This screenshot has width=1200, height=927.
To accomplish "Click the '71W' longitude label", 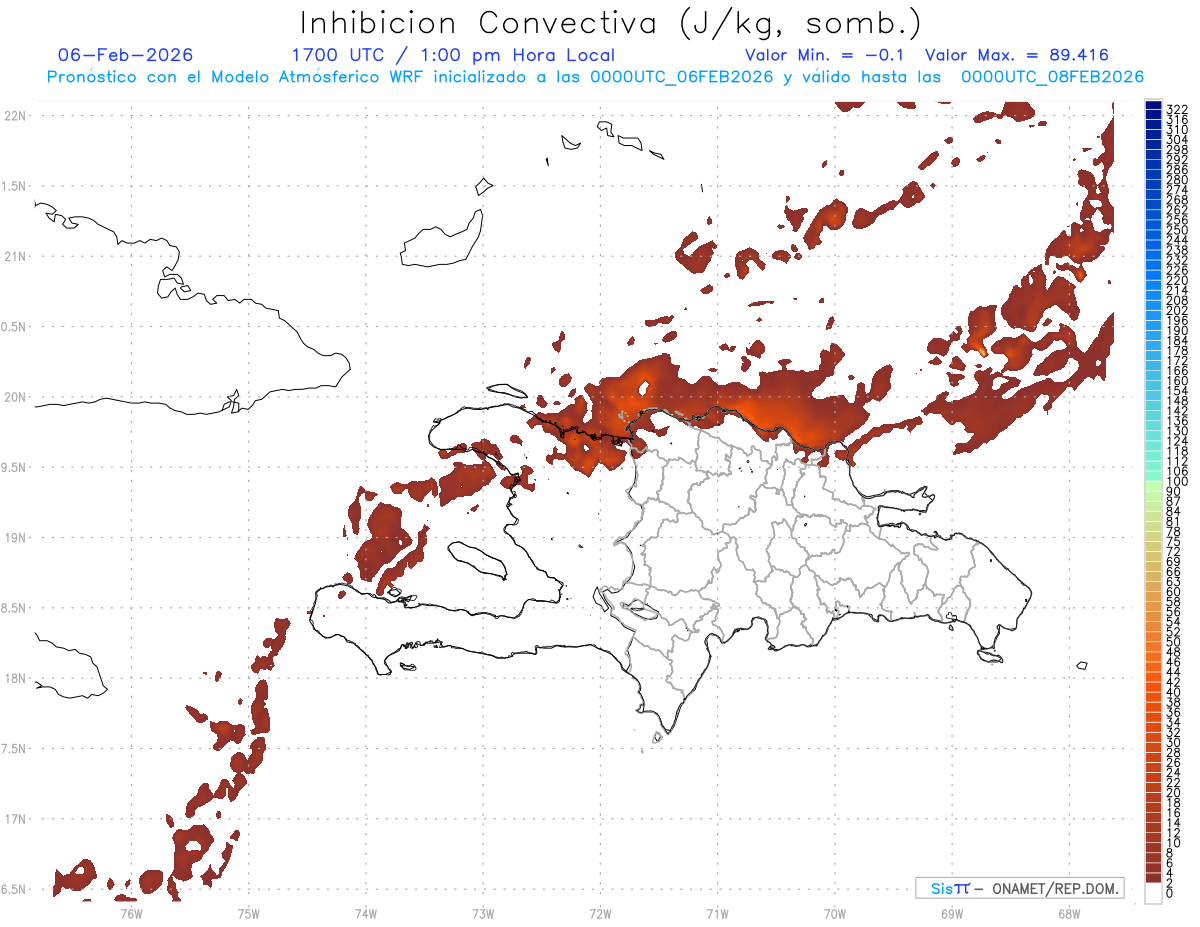I will pos(718,912).
